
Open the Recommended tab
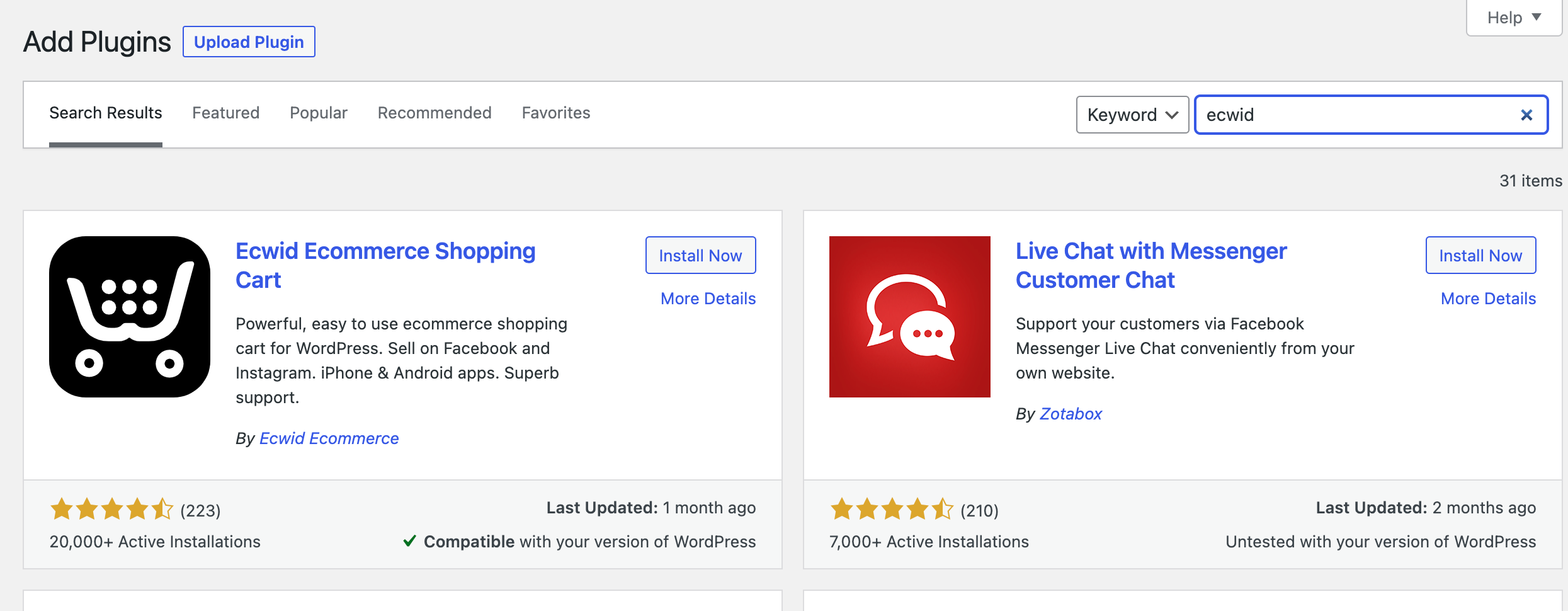(x=435, y=113)
